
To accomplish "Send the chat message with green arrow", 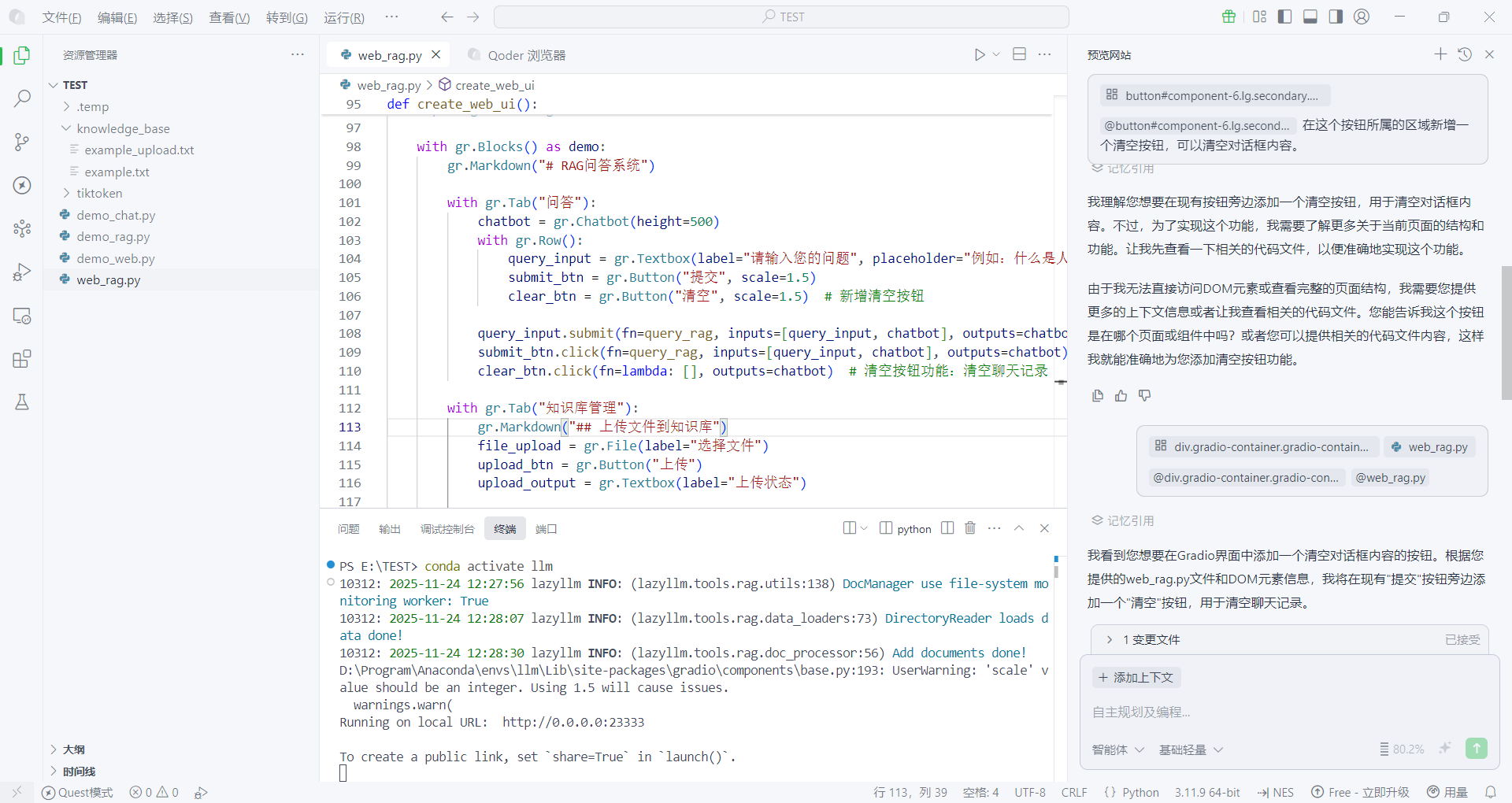I will [1477, 749].
